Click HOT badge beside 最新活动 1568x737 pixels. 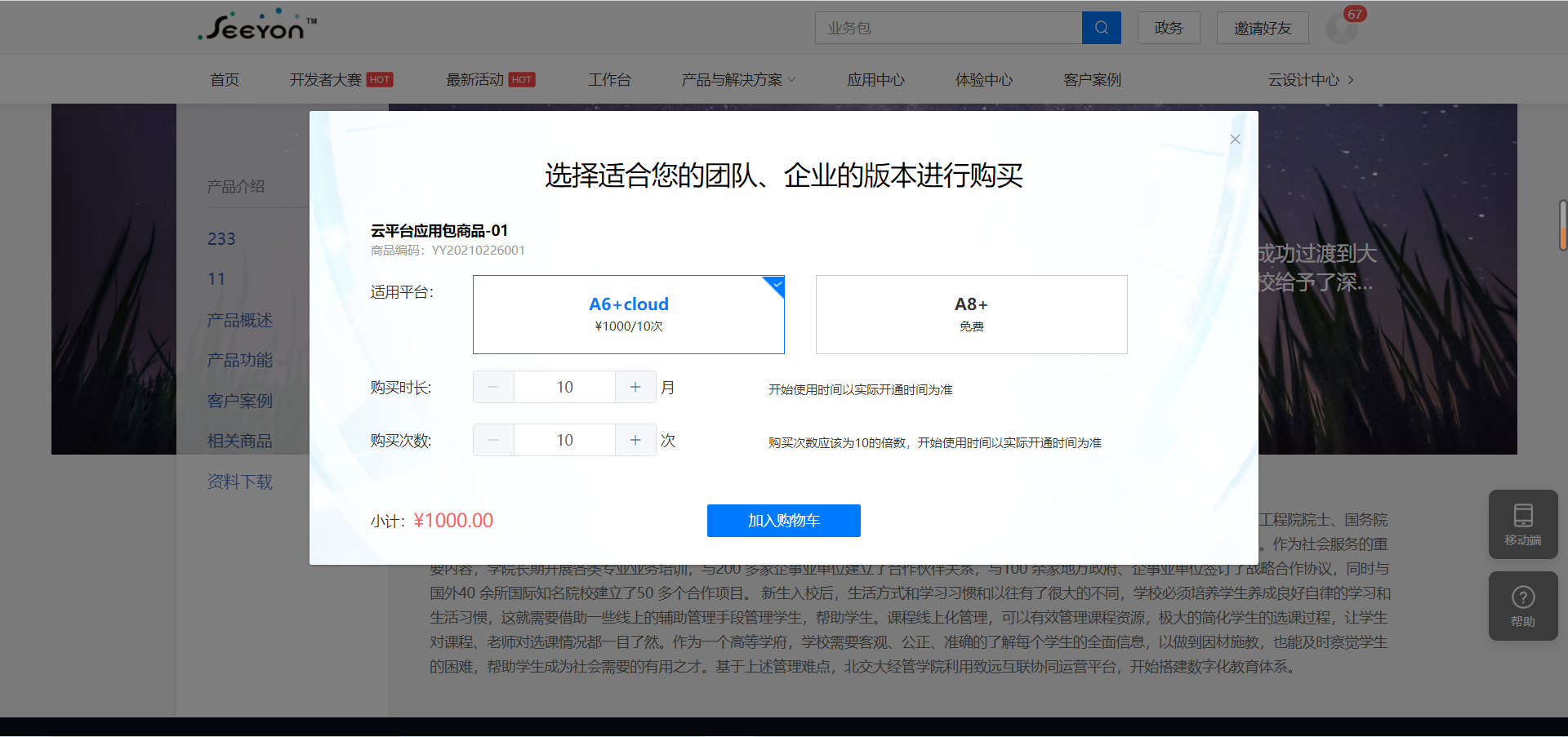pyautogui.click(x=522, y=79)
